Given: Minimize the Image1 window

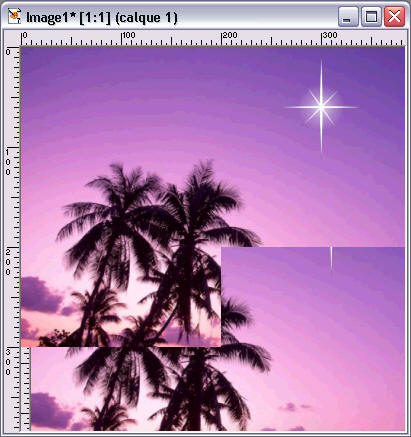Looking at the screenshot, I should (348, 17).
